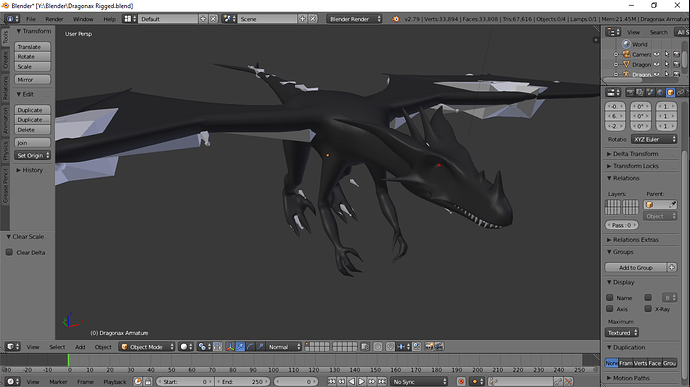Image resolution: width=690 pixels, height=387 pixels.
Task: Enable the Axis display checkbox
Action: [609, 309]
